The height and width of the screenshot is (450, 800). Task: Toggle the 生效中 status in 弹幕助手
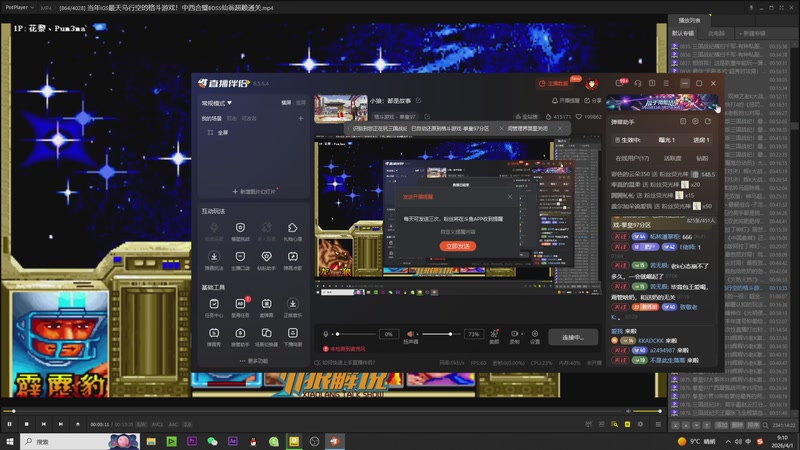628,140
